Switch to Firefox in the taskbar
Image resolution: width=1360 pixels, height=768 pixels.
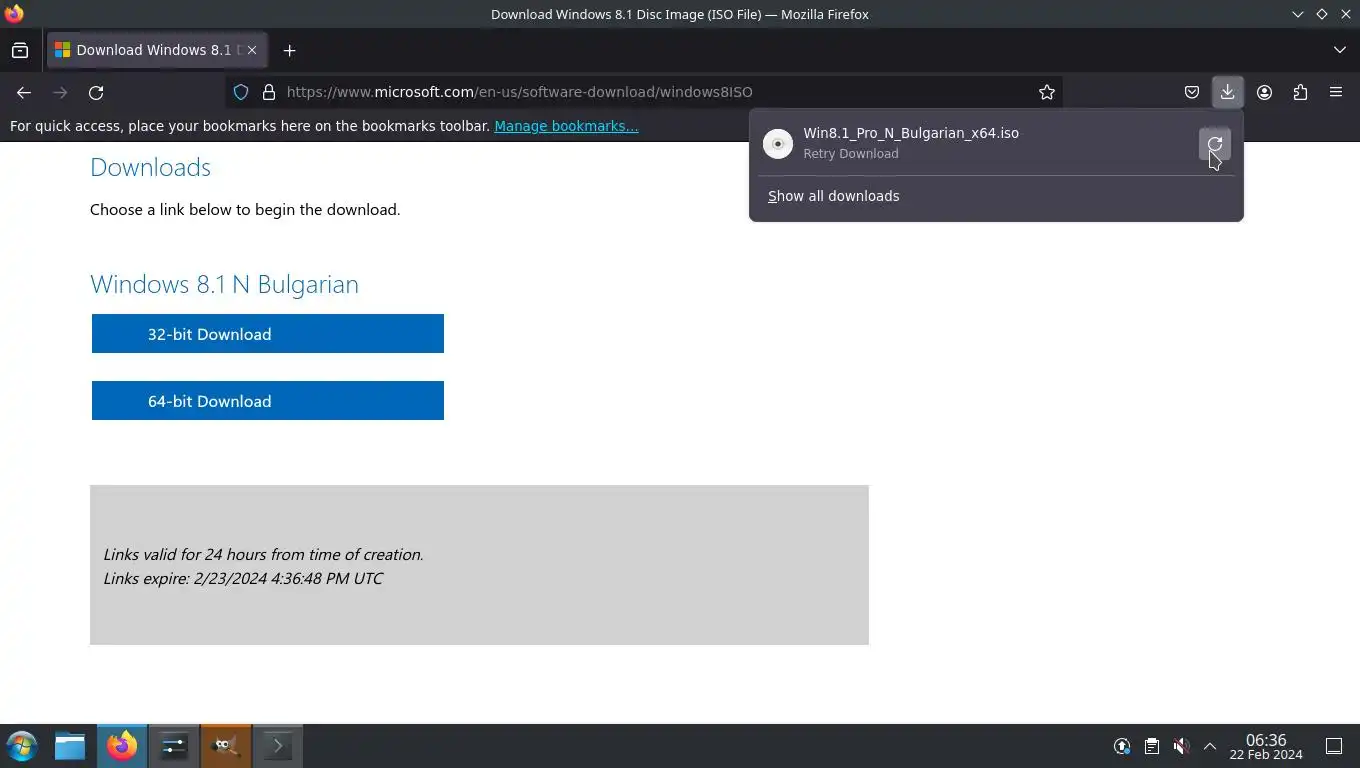click(122, 746)
